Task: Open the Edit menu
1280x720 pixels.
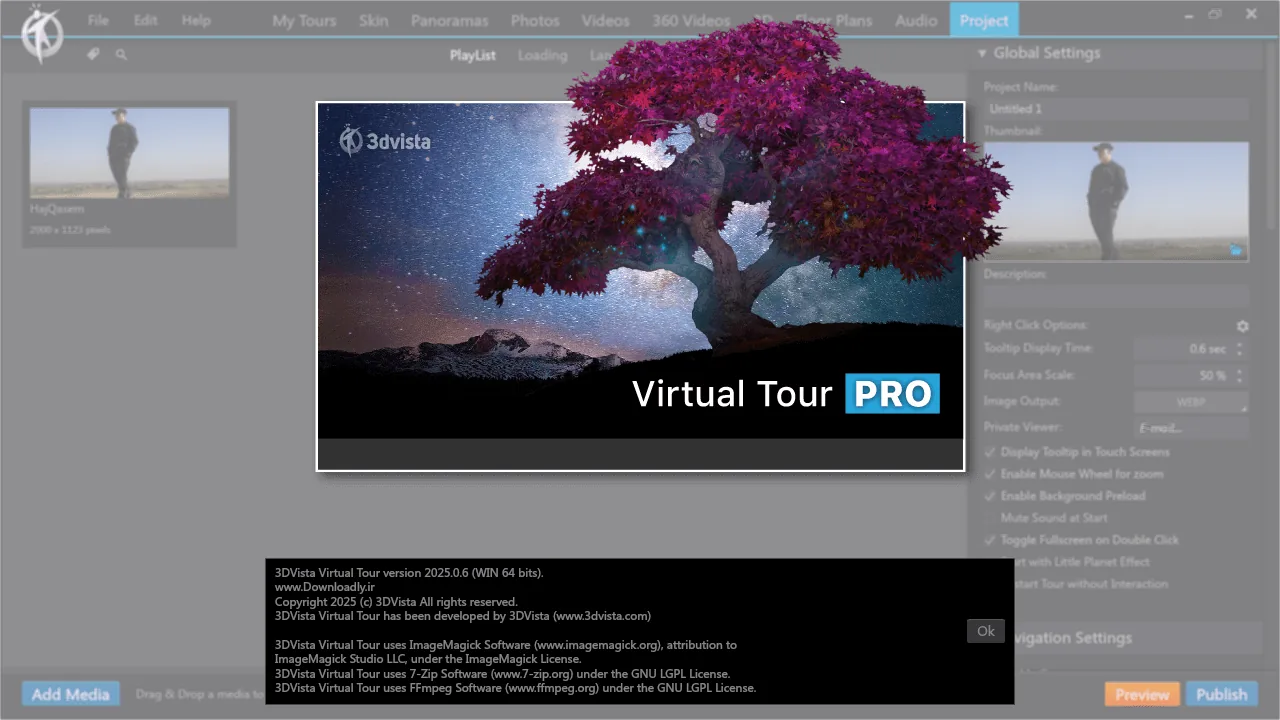Action: [x=146, y=20]
